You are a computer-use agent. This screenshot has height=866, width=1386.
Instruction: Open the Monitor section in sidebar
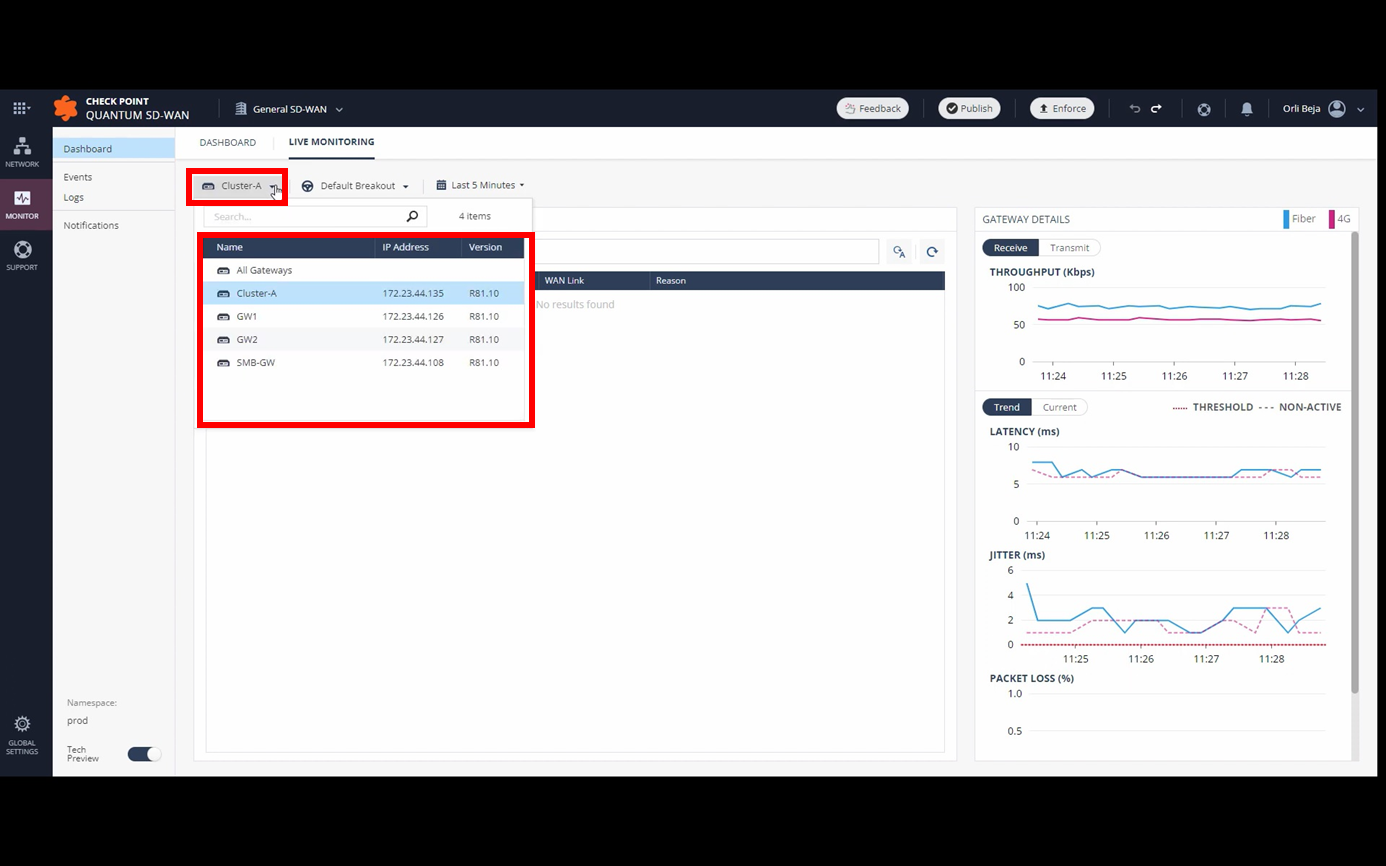click(22, 204)
